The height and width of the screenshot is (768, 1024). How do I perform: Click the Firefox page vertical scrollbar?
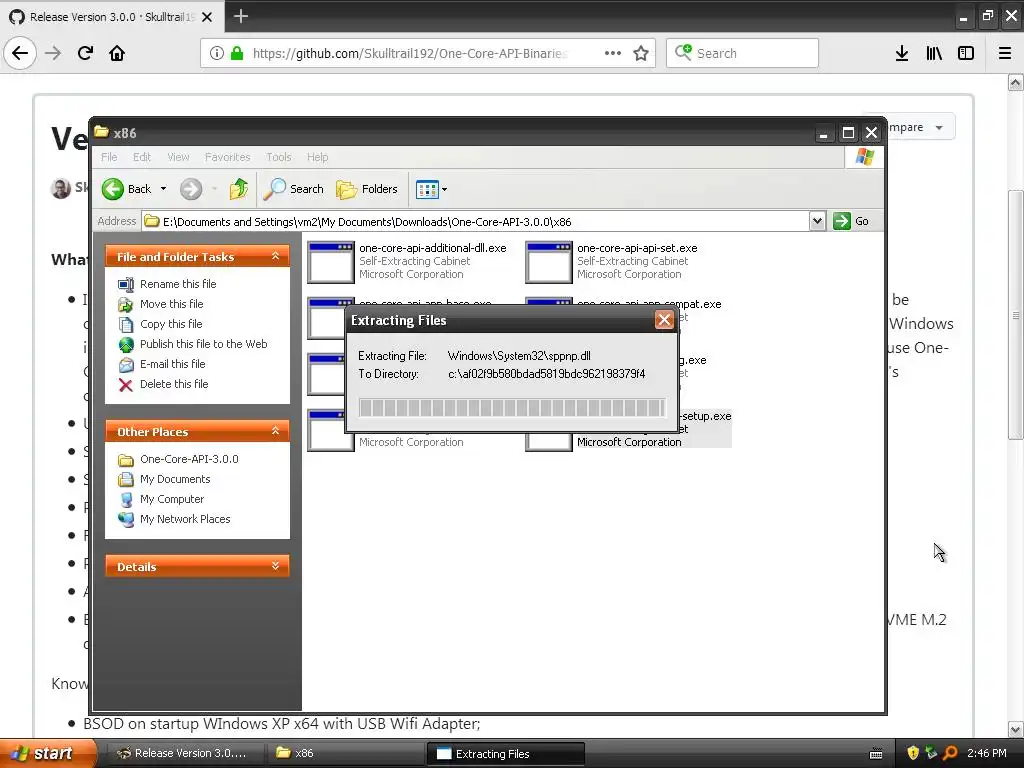[1015, 315]
